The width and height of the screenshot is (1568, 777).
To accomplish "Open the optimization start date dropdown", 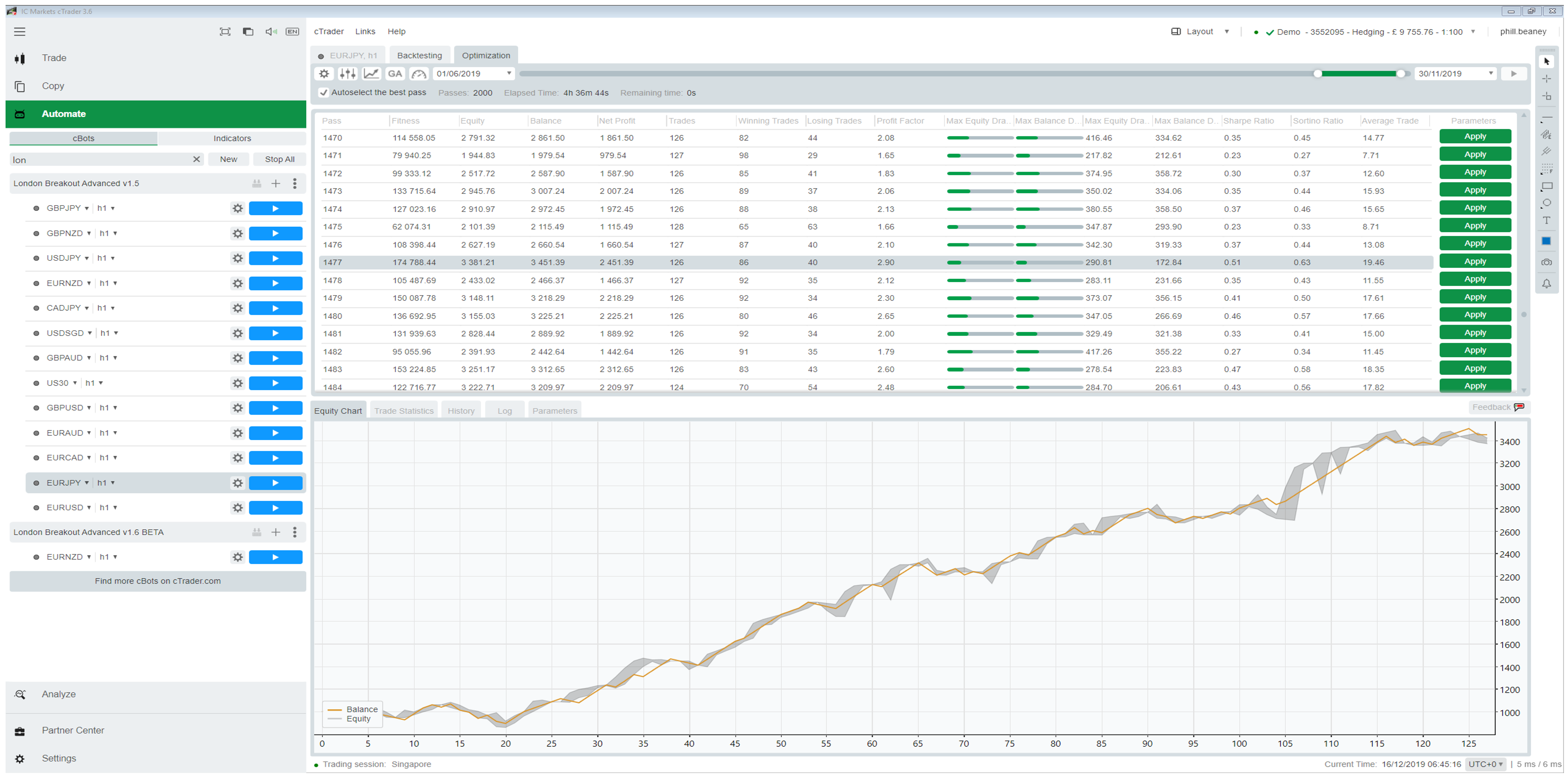I will pos(509,74).
